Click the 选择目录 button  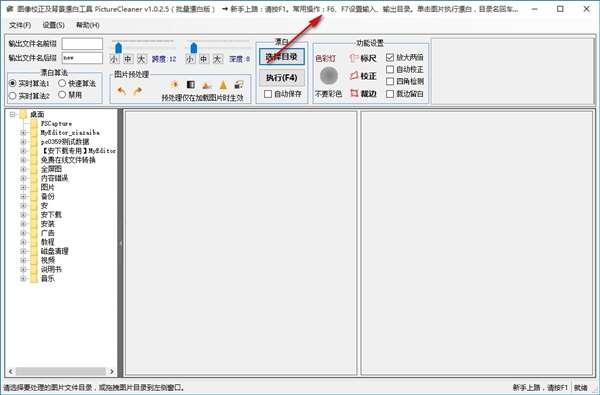tap(282, 57)
